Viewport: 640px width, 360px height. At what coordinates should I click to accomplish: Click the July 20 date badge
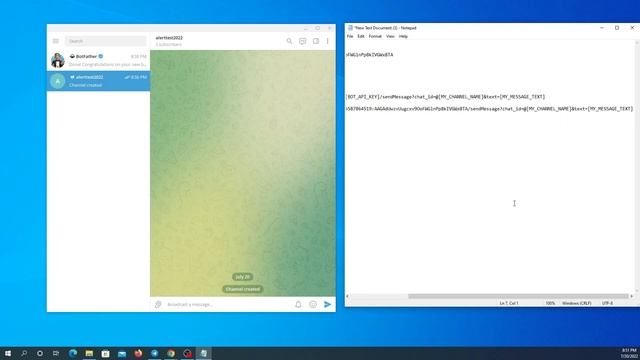tap(242, 277)
